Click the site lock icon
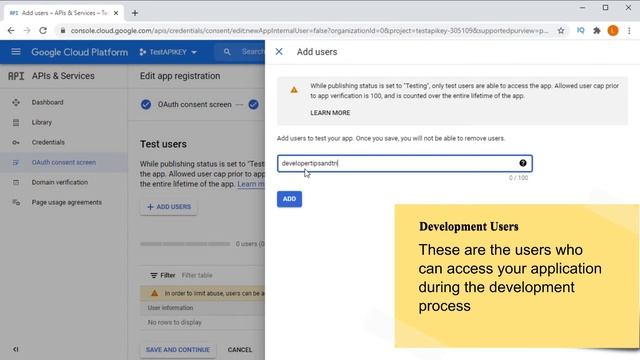 pyautogui.click(x=62, y=31)
